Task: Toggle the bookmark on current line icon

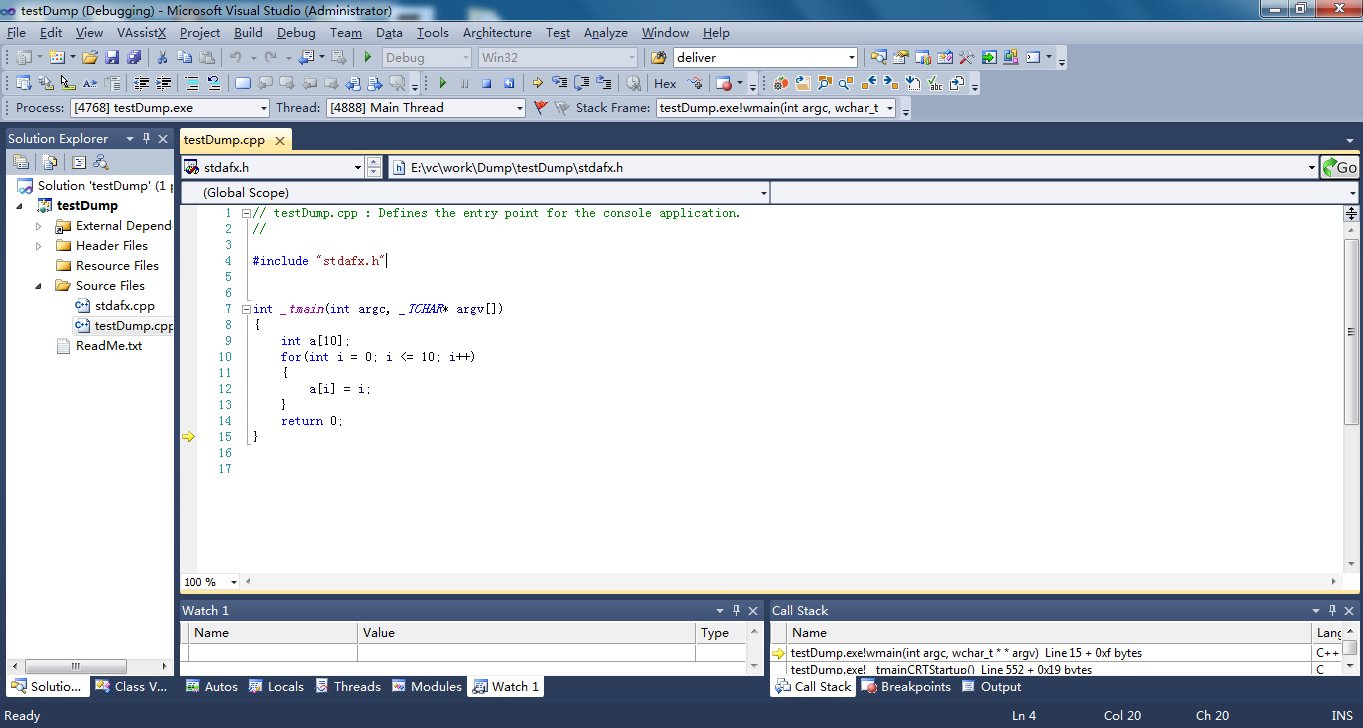Action: [x=243, y=83]
